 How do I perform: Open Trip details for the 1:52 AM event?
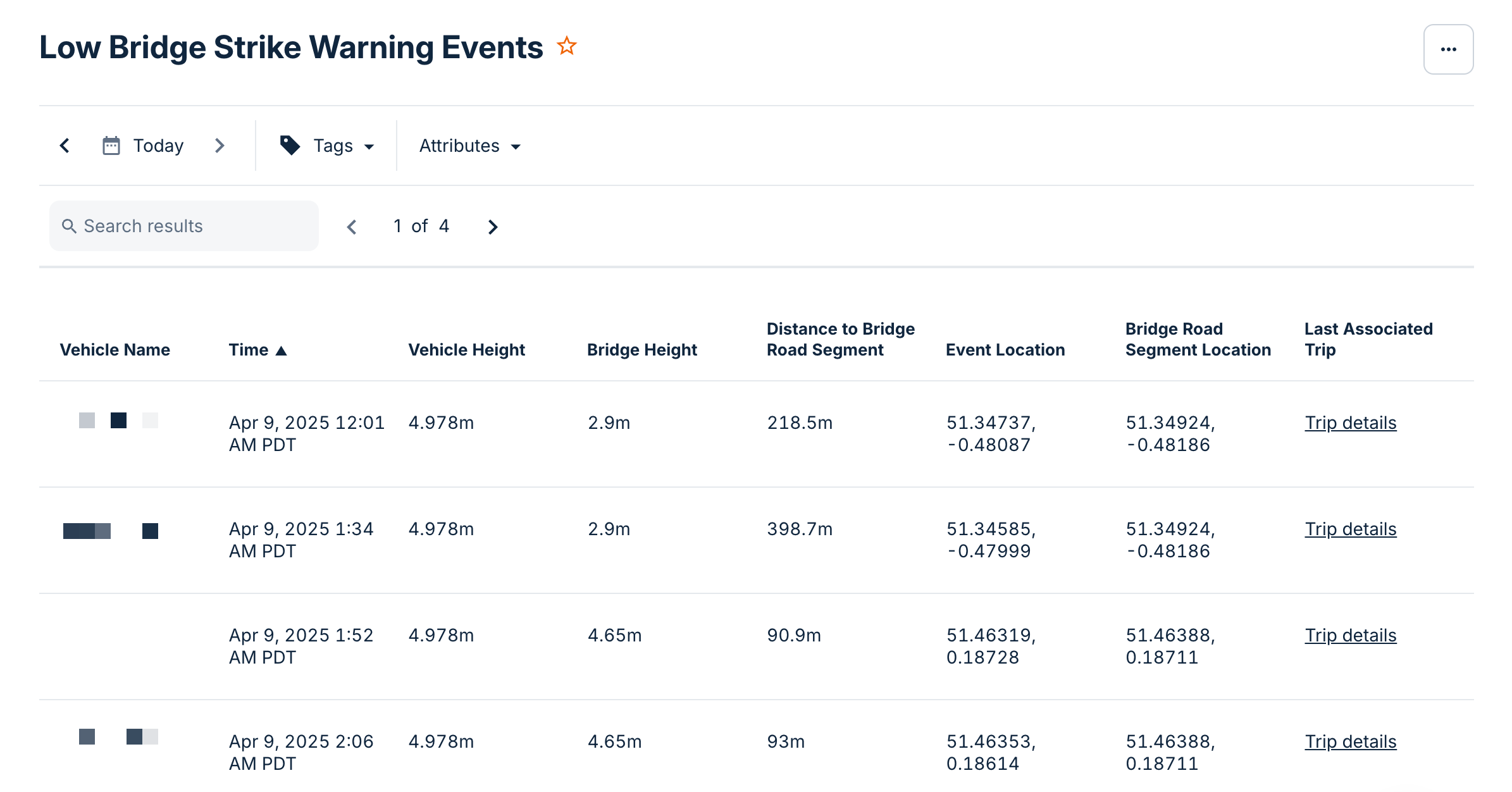(1351, 635)
